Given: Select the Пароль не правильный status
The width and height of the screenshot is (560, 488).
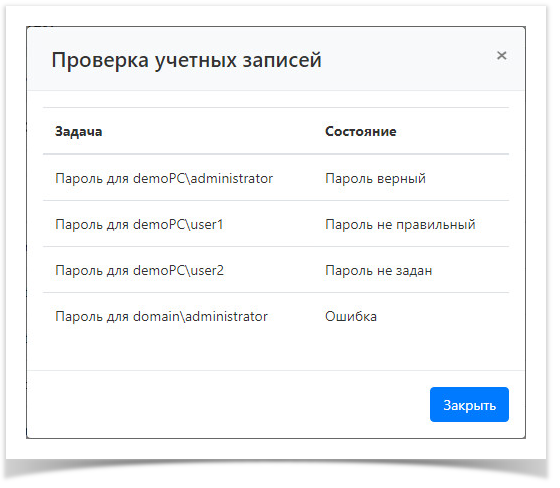Looking at the screenshot, I should (x=400, y=224).
